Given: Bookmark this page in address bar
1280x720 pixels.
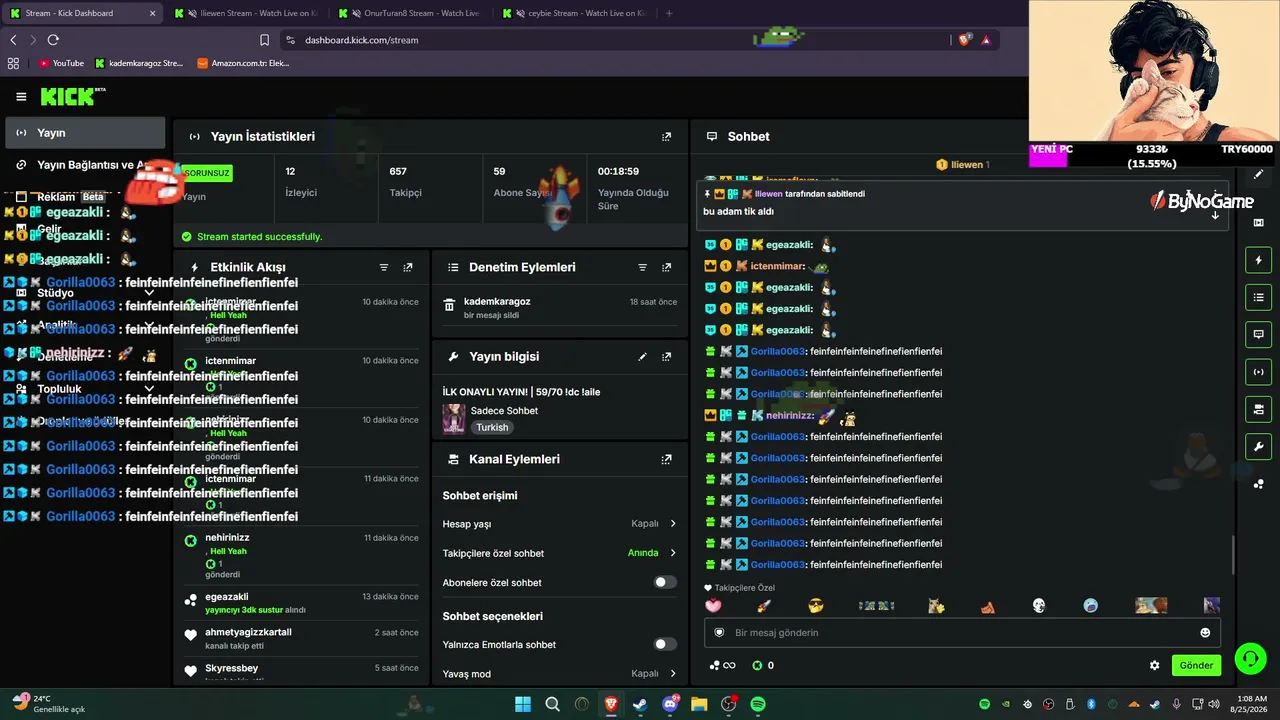Looking at the screenshot, I should pyautogui.click(x=264, y=40).
